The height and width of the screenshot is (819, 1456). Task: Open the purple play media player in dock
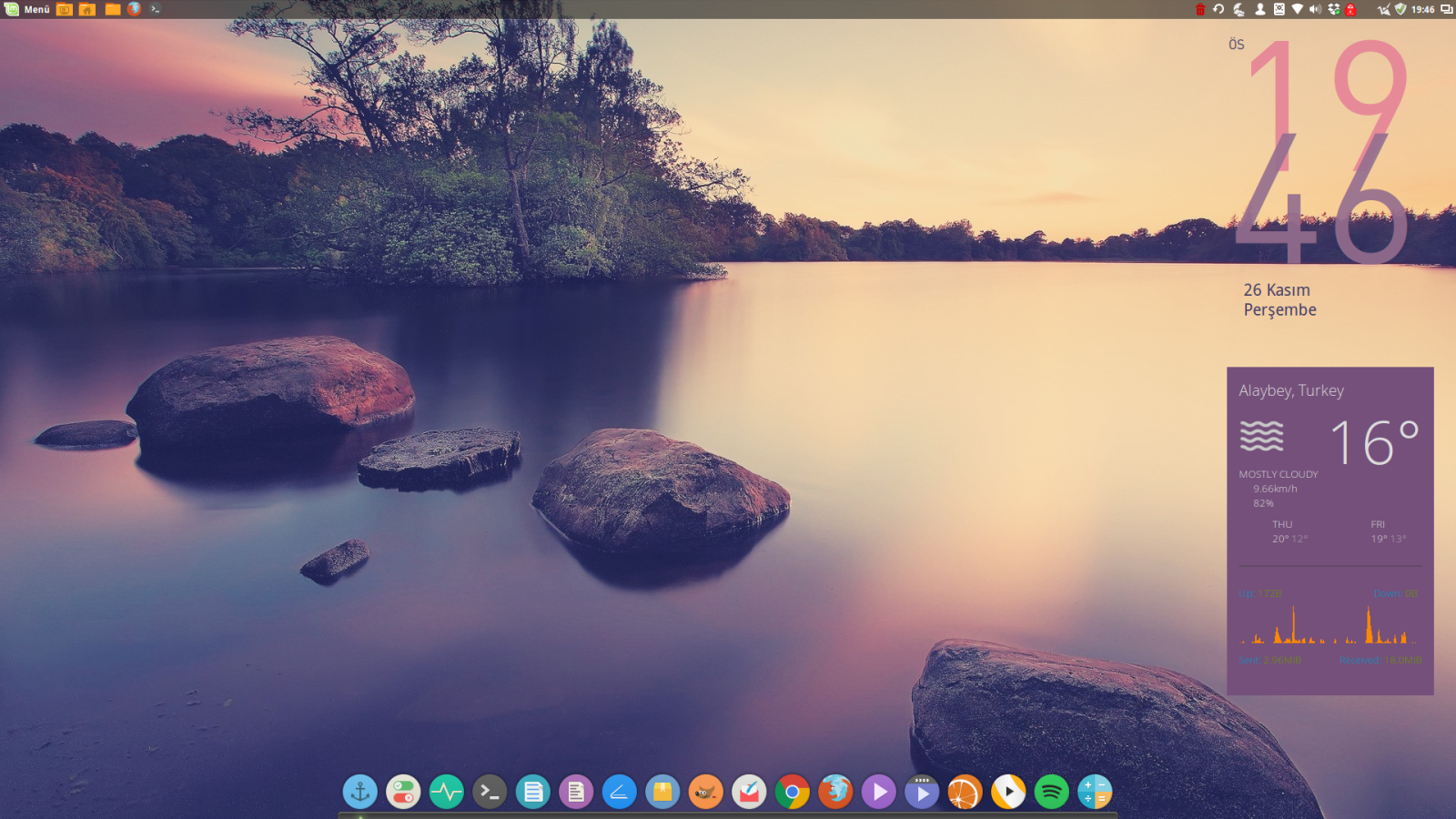pos(879,792)
